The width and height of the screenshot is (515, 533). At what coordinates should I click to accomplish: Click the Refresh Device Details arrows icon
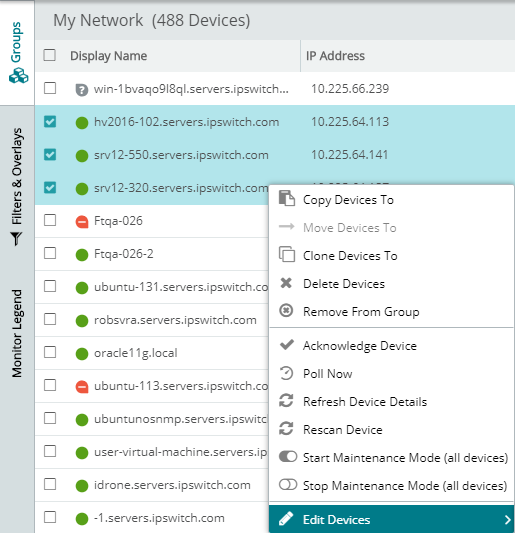coord(286,400)
